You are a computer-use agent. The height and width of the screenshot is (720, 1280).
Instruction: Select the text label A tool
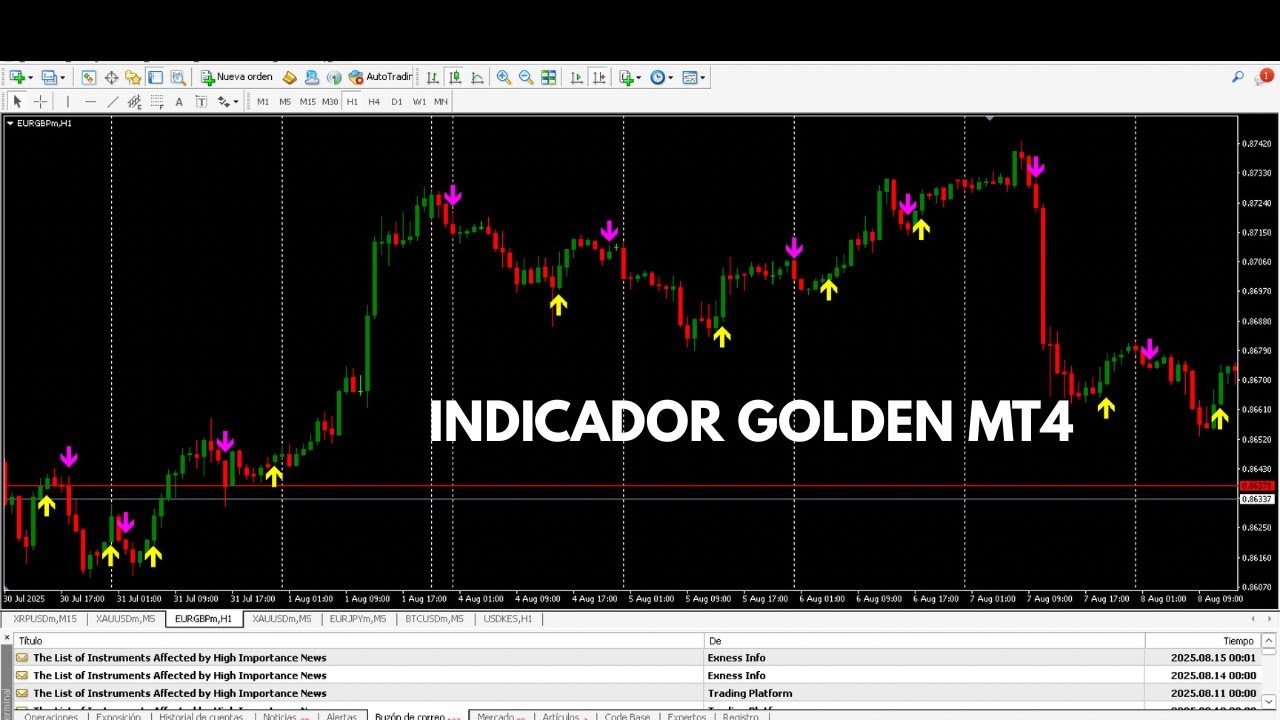click(x=179, y=101)
